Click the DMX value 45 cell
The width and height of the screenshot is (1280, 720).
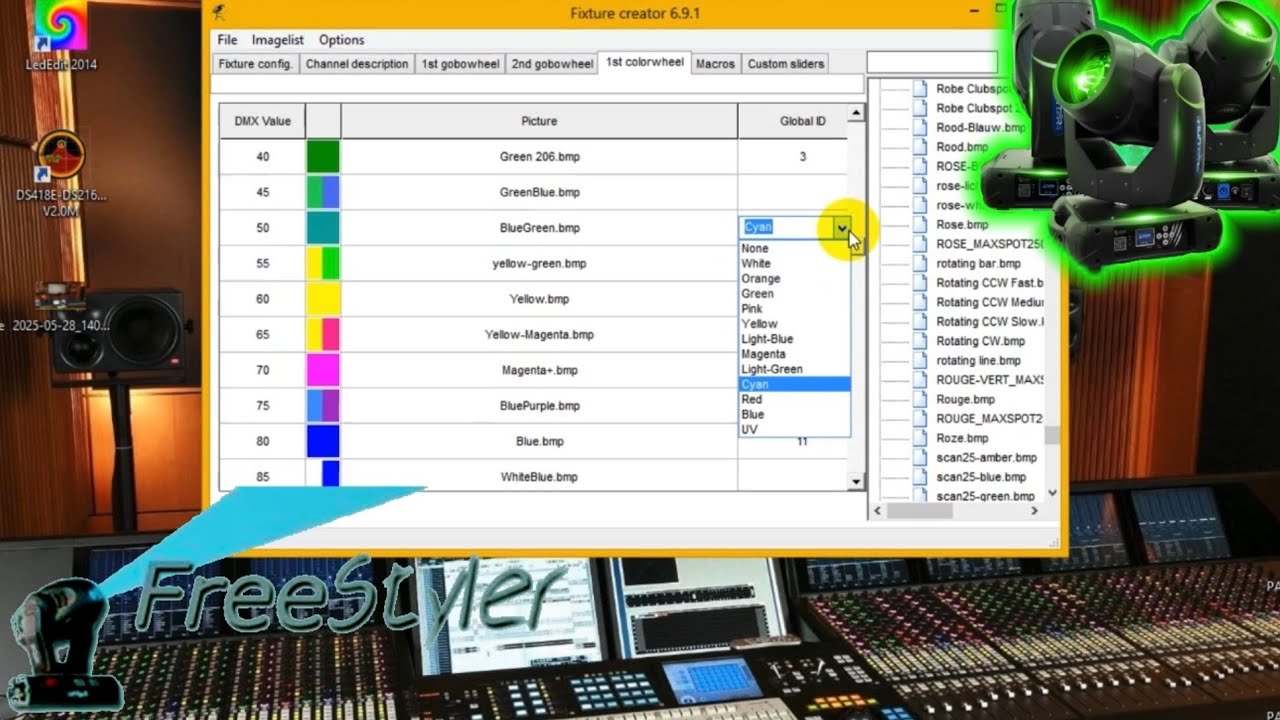(262, 192)
